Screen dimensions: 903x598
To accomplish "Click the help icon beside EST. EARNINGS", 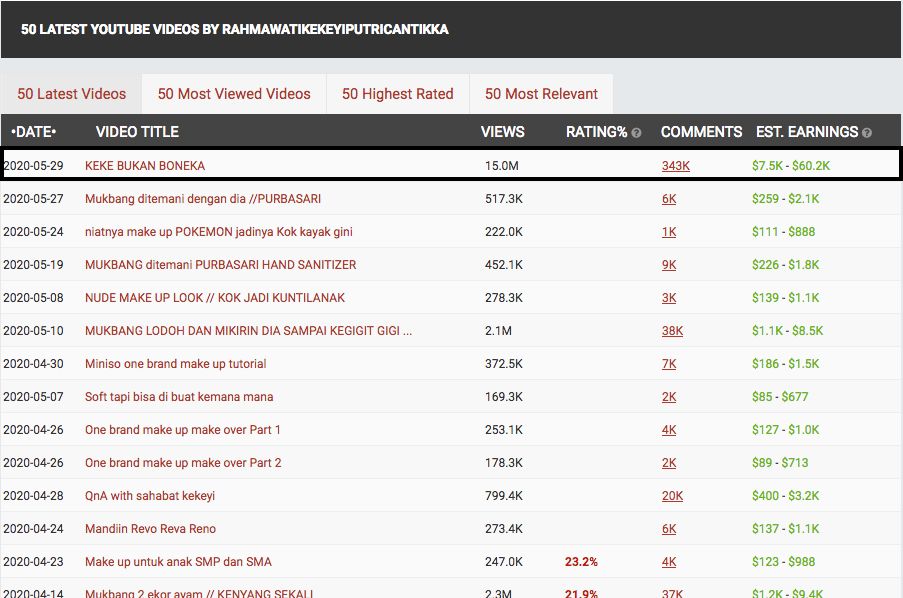I will point(867,132).
